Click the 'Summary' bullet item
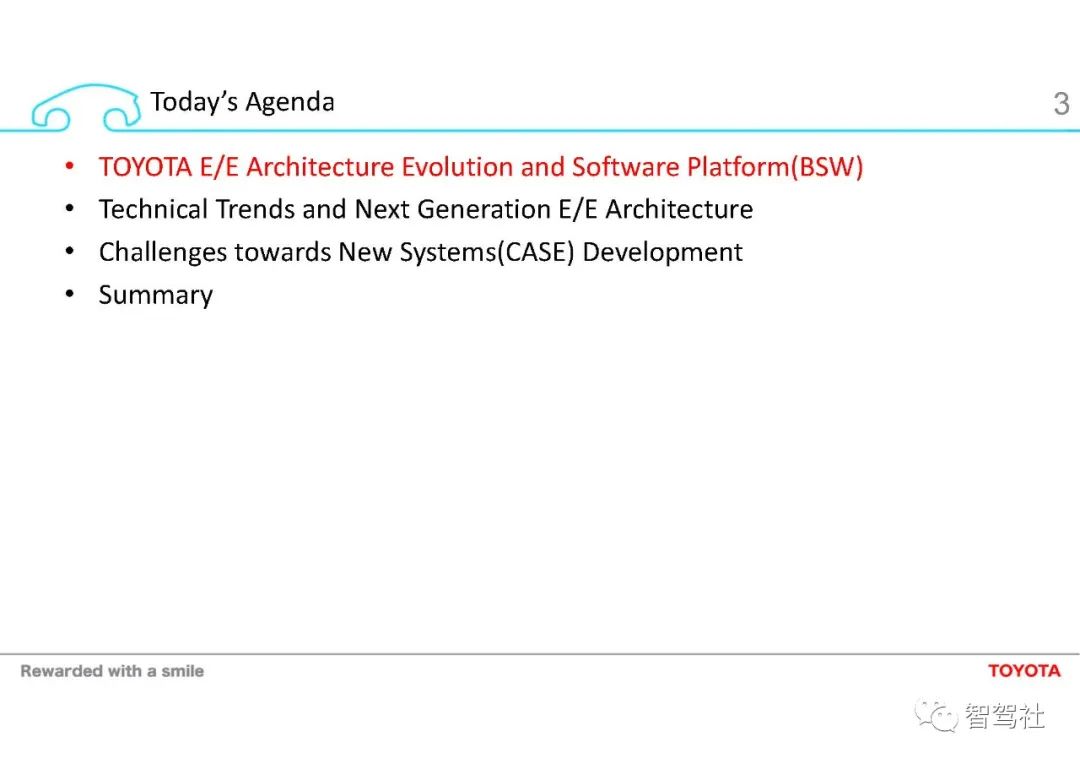This screenshot has width=1080, height=764. pos(156,295)
